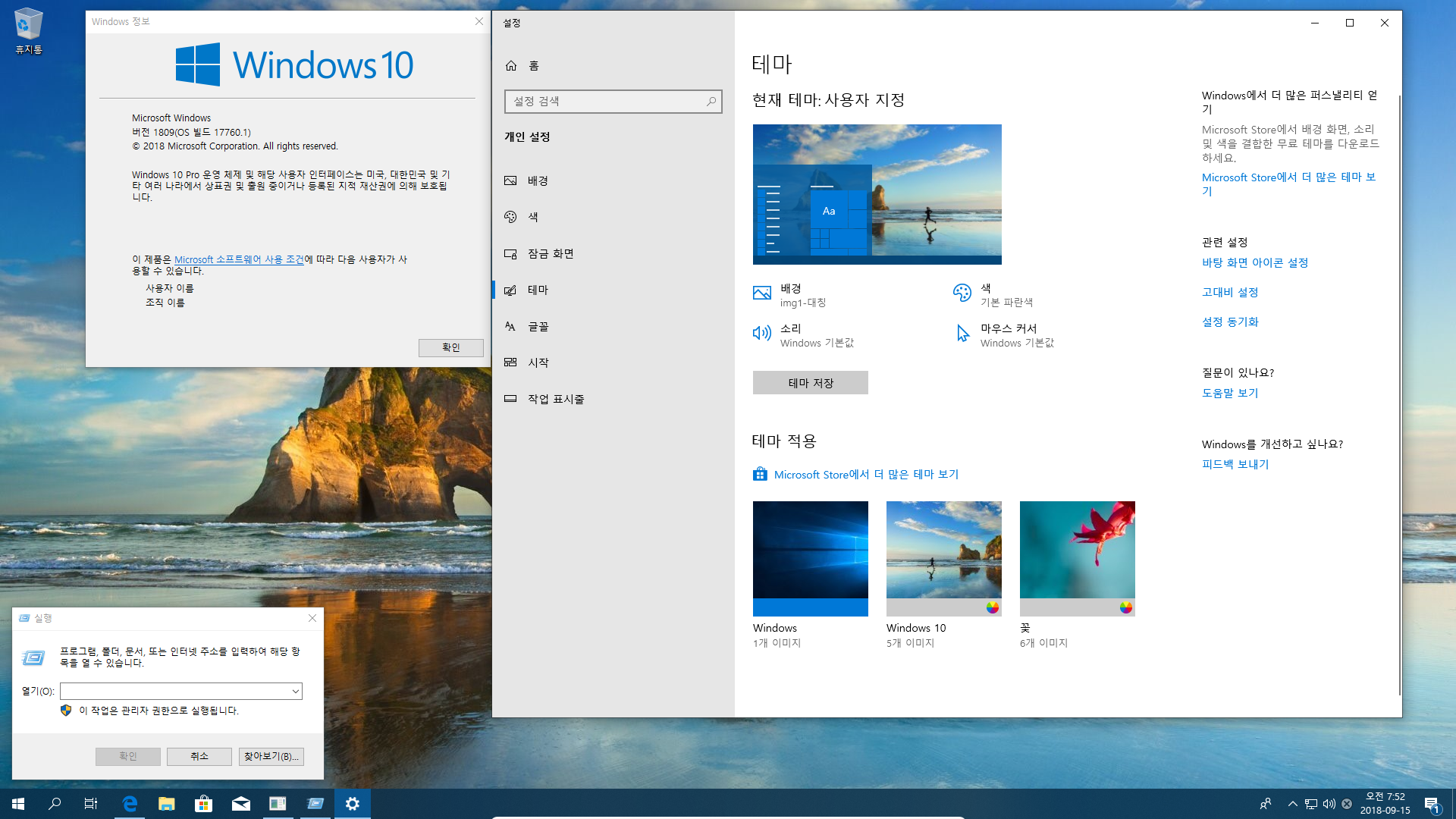Click 취소 in the Run dialog
This screenshot has height=819, width=1456.
click(199, 756)
